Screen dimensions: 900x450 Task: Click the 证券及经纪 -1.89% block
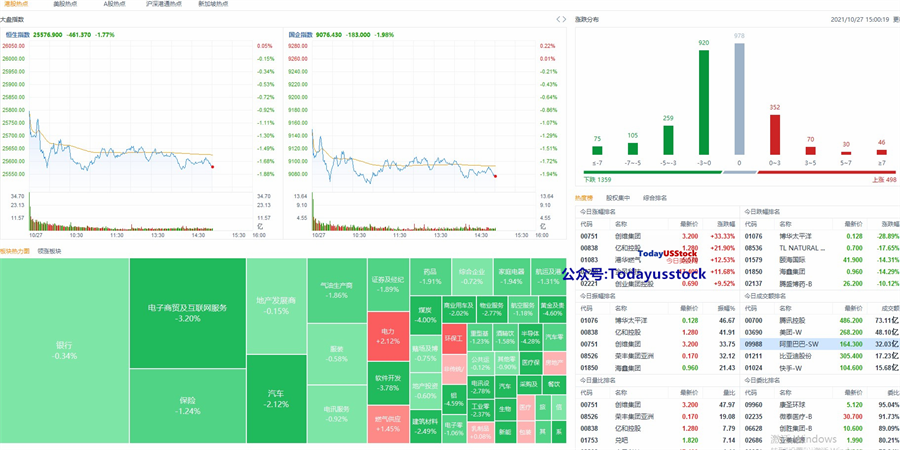point(387,285)
